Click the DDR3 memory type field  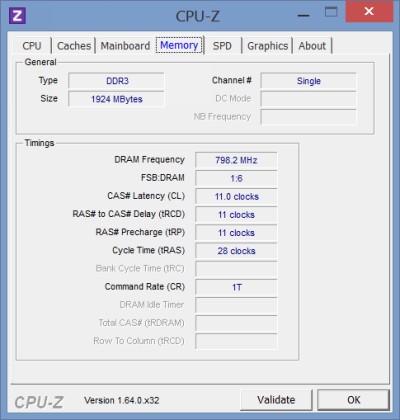(x=116, y=81)
